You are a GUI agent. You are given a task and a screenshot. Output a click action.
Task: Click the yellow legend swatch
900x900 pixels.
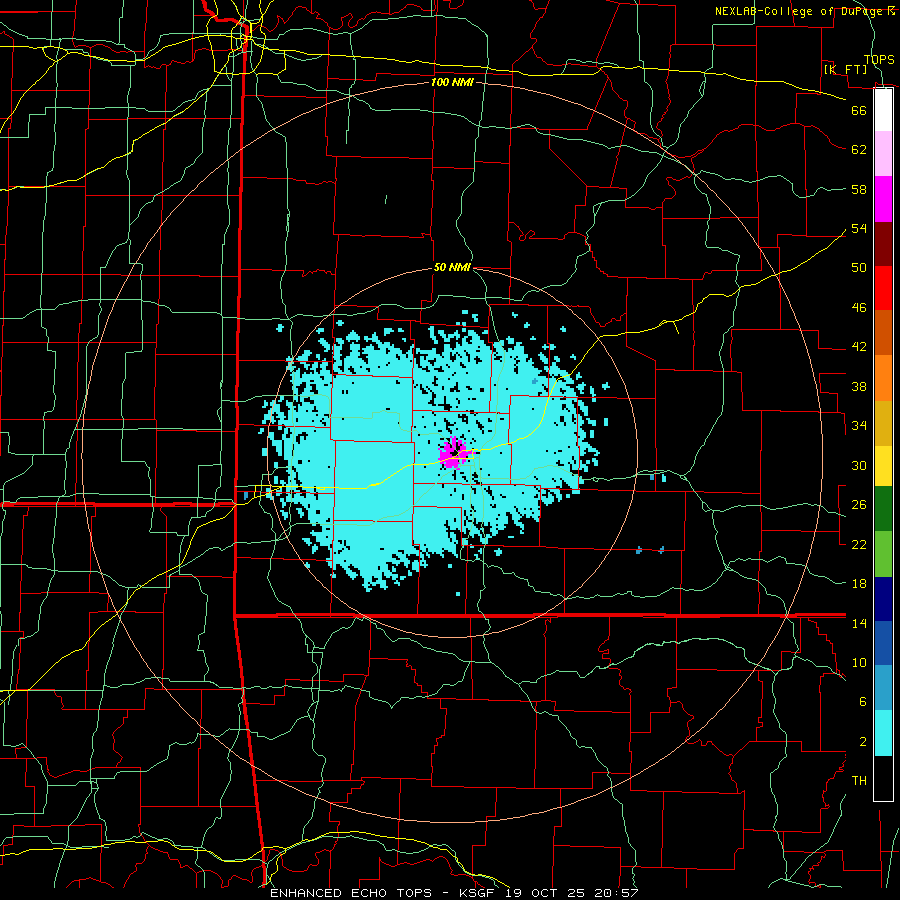pos(883,465)
